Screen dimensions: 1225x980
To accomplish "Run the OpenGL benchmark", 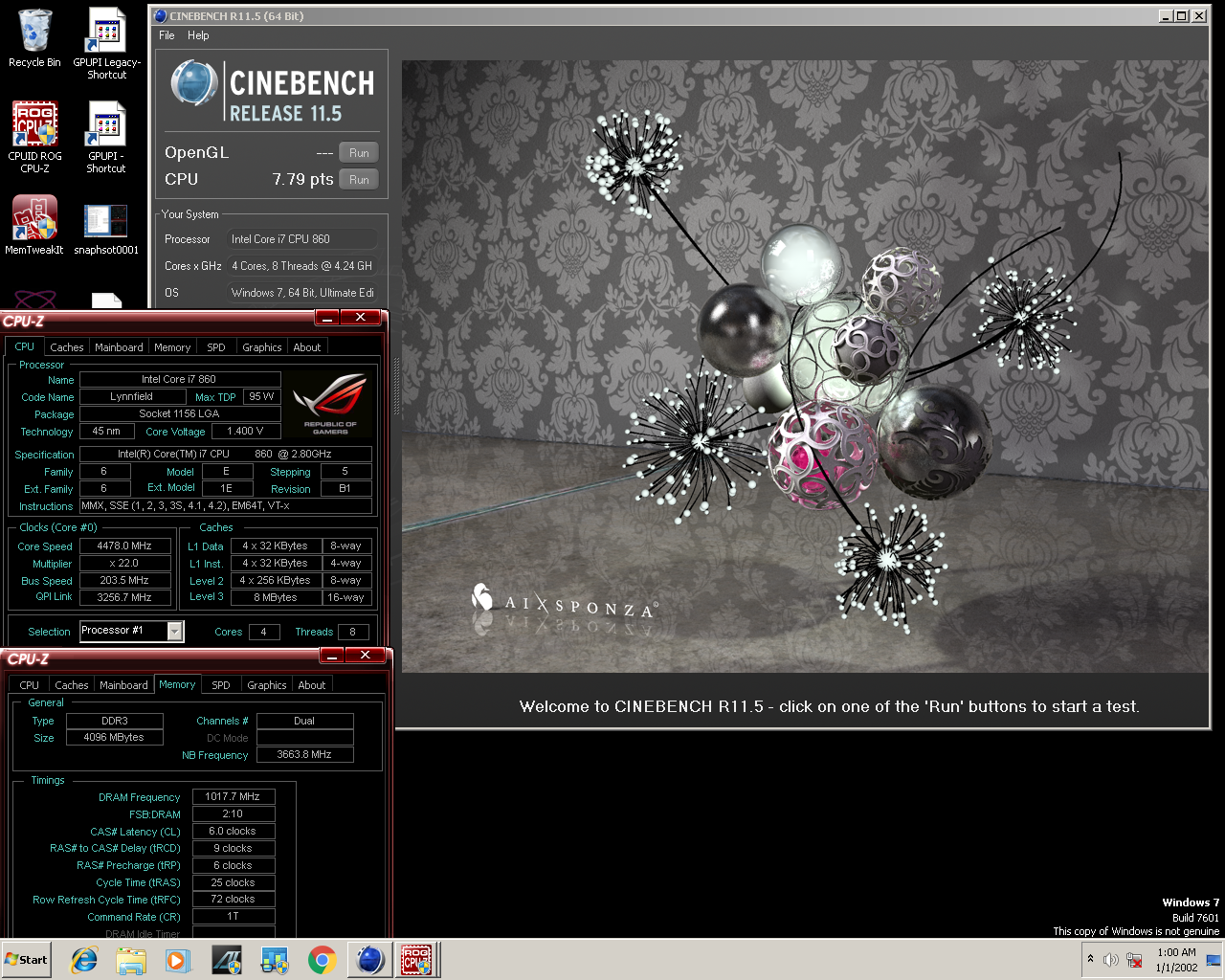I will click(359, 153).
